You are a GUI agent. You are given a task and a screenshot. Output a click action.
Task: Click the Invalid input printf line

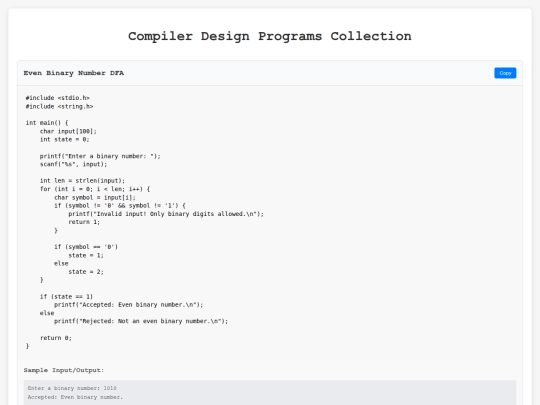[166, 214]
